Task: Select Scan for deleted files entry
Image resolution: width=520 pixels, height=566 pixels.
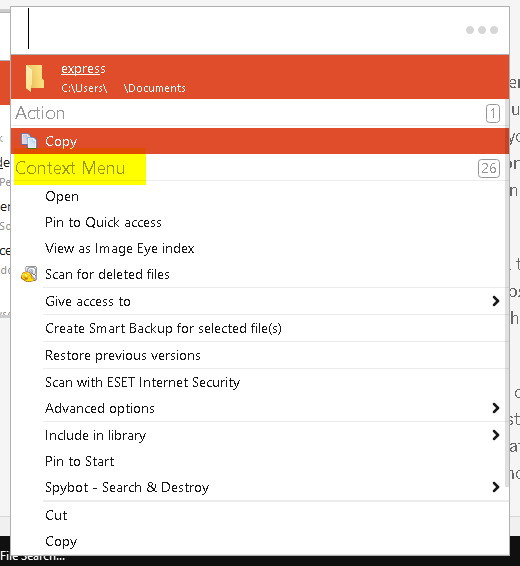Action: [107, 274]
